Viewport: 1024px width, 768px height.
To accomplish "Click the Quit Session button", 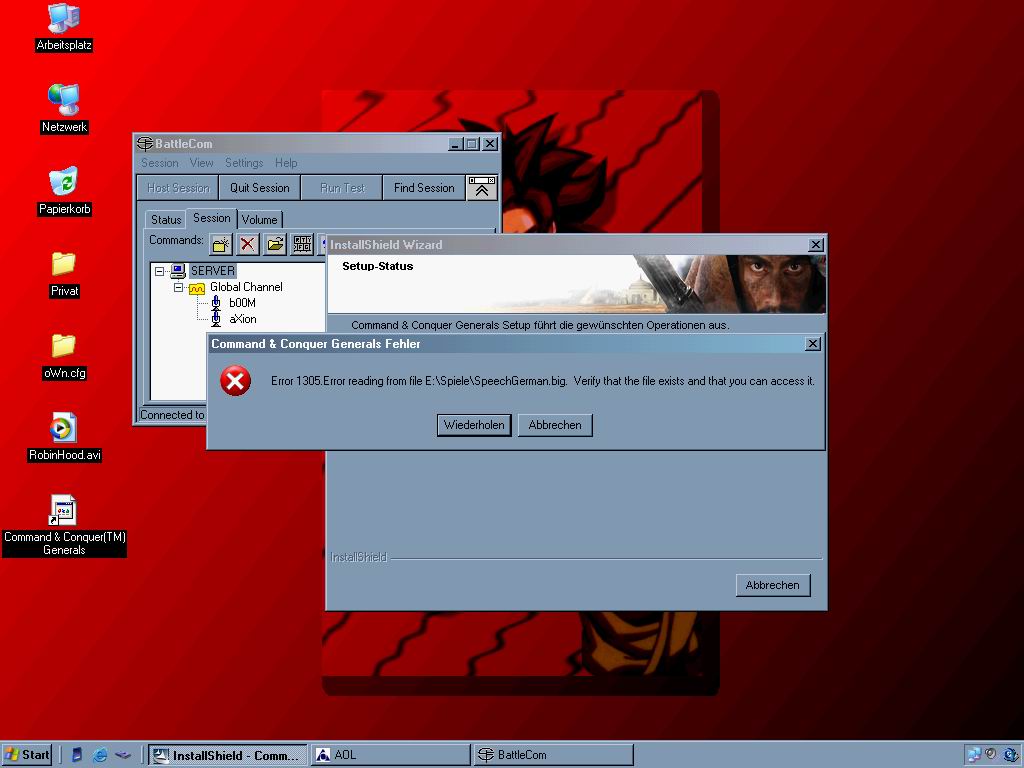I will coord(259,187).
